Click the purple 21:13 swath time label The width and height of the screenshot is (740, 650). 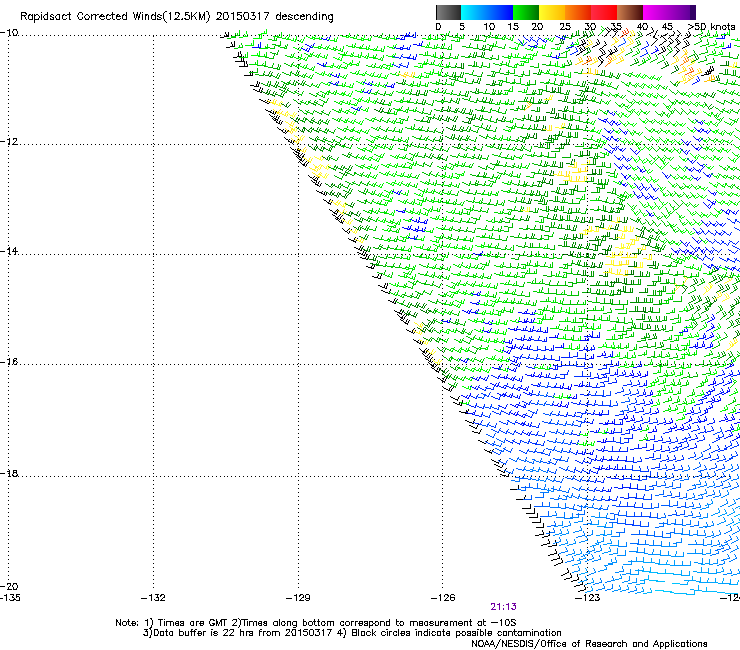(x=504, y=607)
